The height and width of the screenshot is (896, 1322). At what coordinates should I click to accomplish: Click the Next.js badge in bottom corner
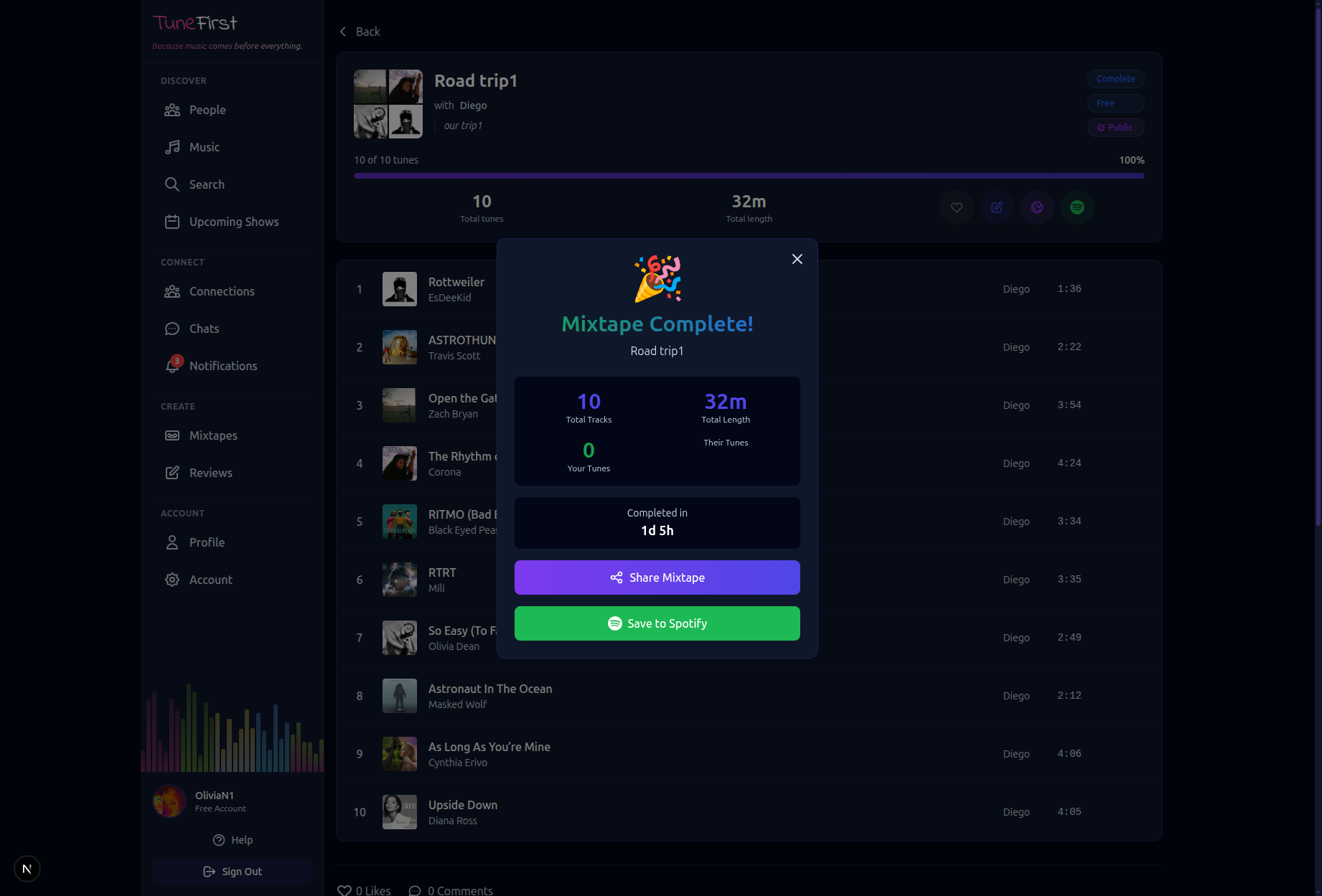tap(27, 869)
